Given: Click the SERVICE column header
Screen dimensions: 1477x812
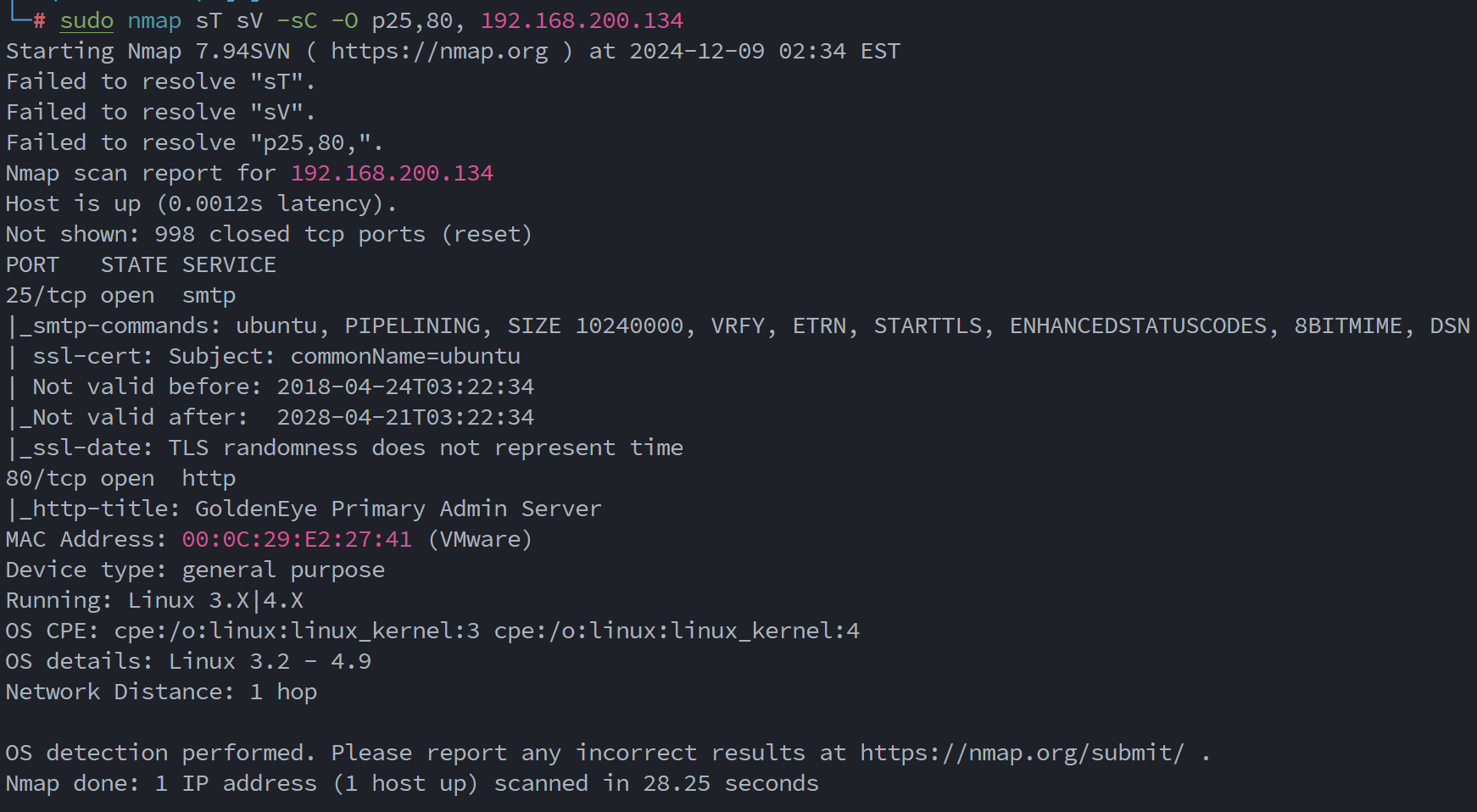Looking at the screenshot, I should pyautogui.click(x=229, y=265).
